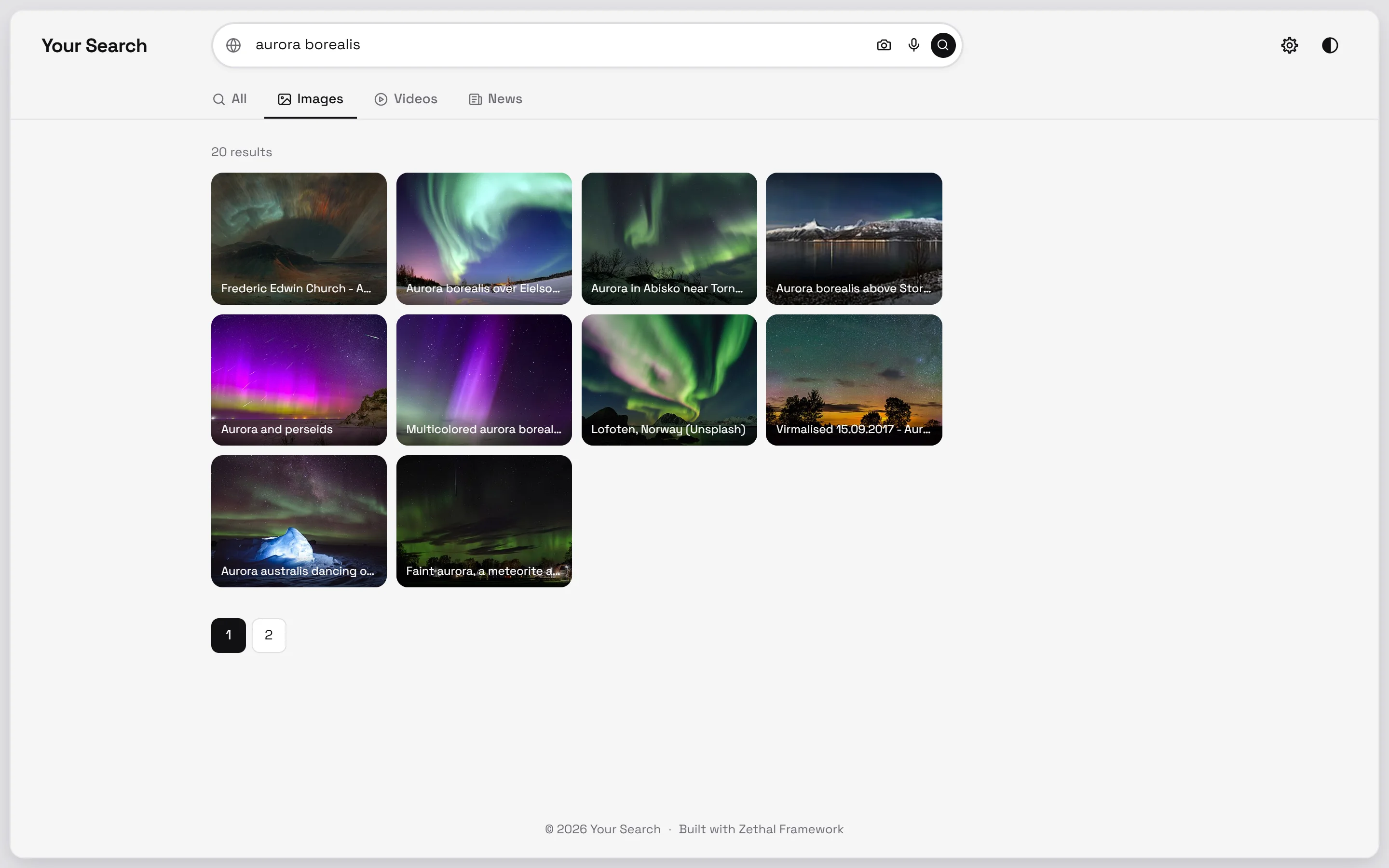The image size is (1389, 868).
Task: Switch to the All tab
Action: (230, 99)
